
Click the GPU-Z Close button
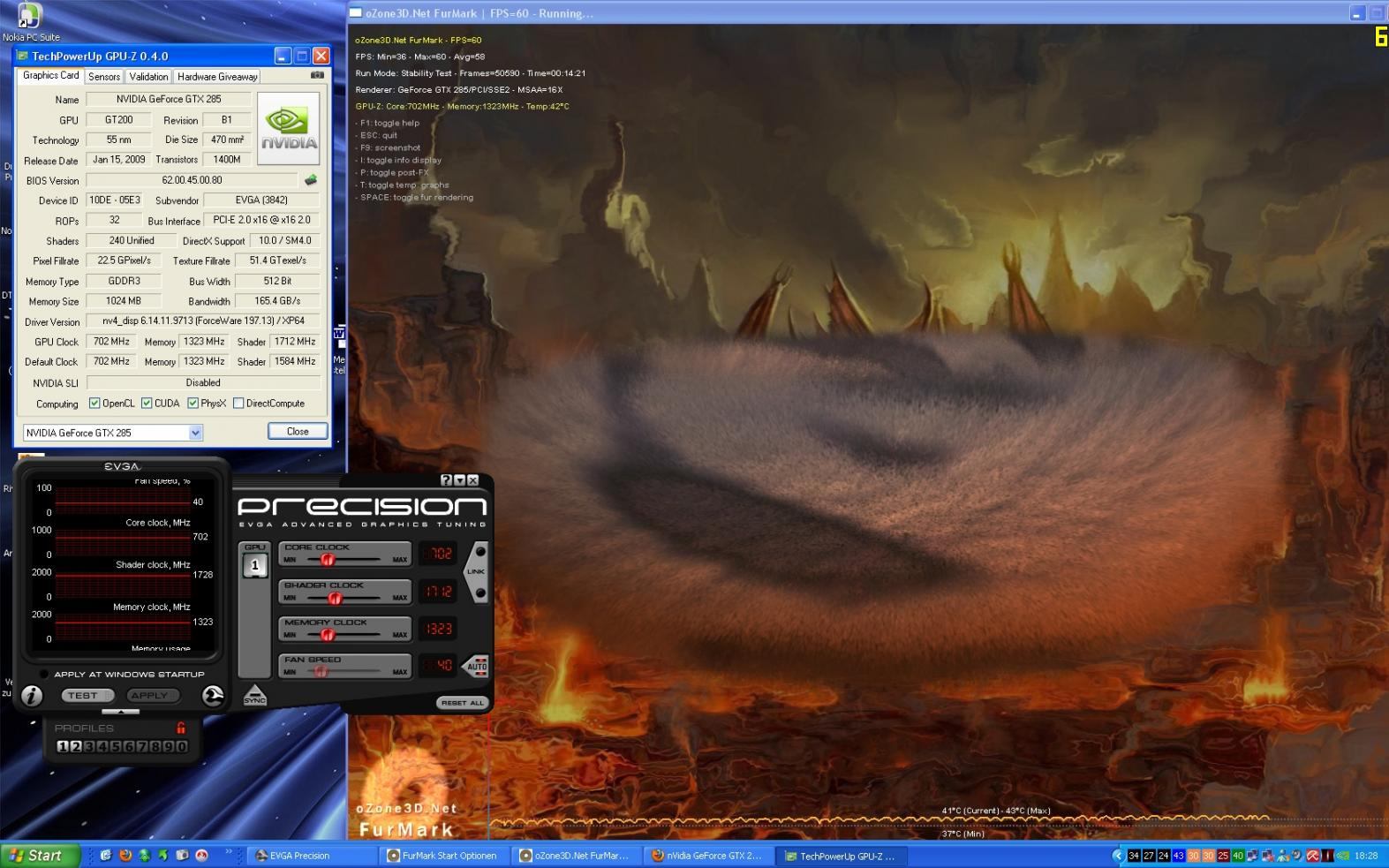[x=298, y=431]
